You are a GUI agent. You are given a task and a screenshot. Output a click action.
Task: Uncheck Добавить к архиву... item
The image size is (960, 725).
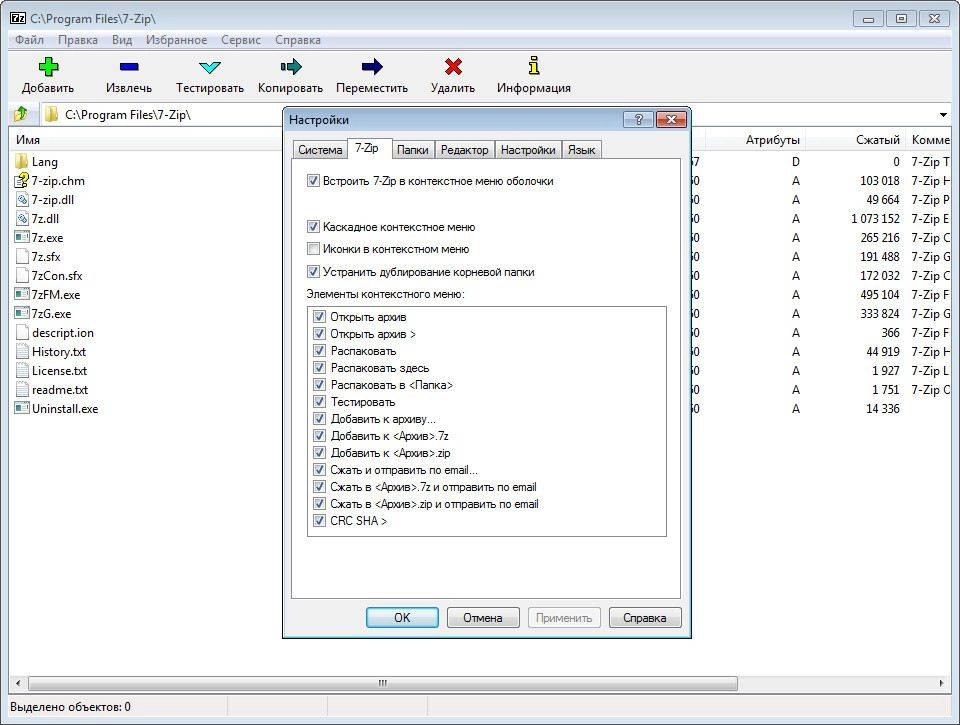[319, 419]
